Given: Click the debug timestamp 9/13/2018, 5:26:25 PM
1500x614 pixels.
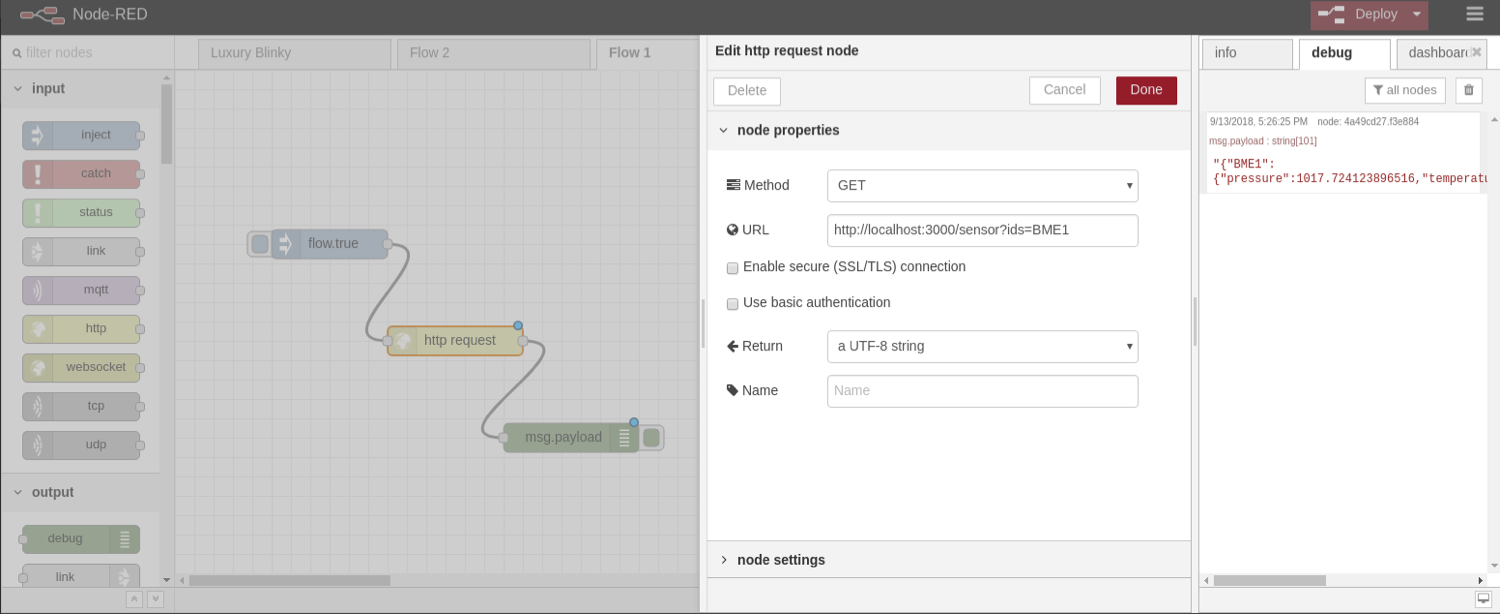Looking at the screenshot, I should 1258,122.
